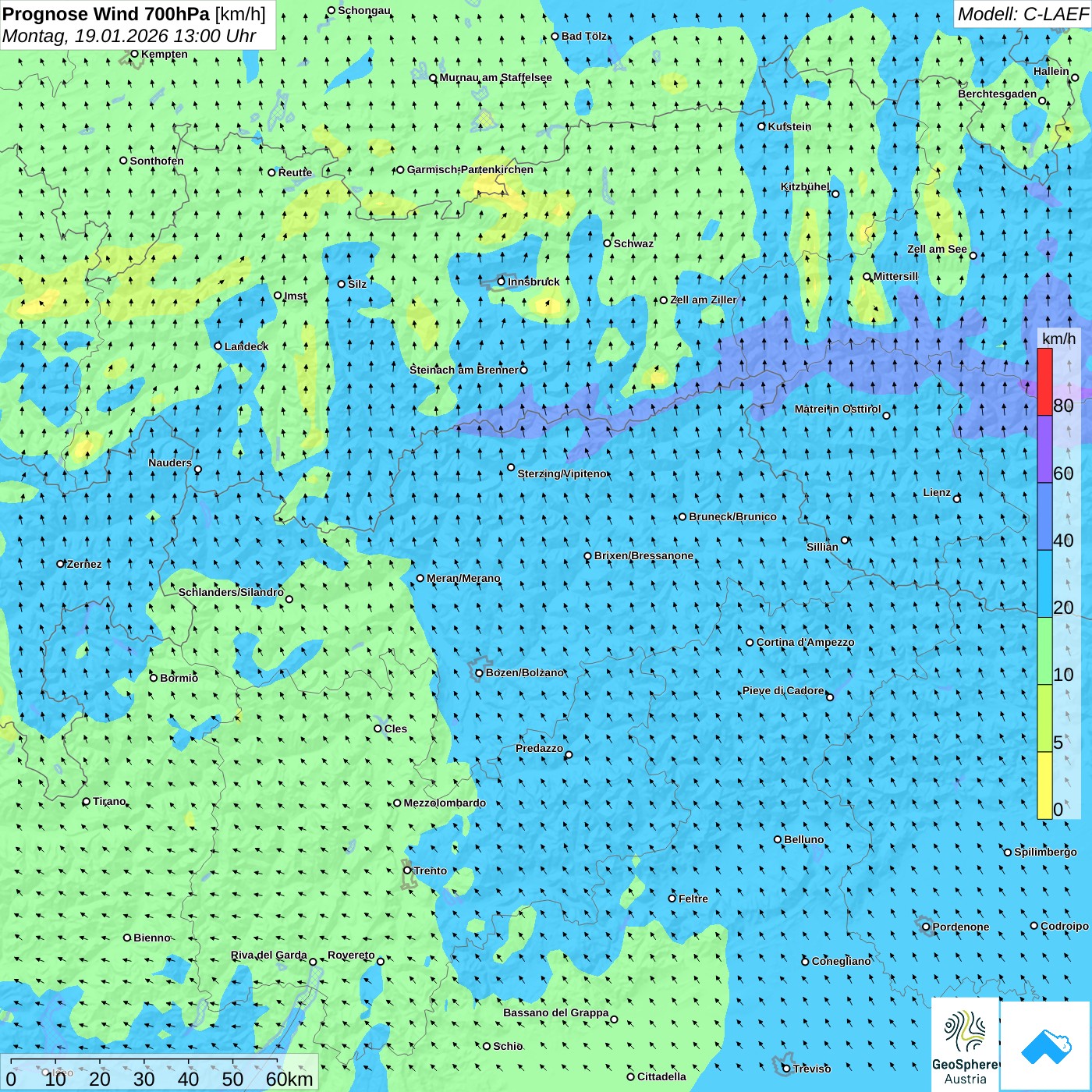This screenshot has height=1092, width=1092.
Task: Click the '60km' scale bar label
Action: [289, 1079]
